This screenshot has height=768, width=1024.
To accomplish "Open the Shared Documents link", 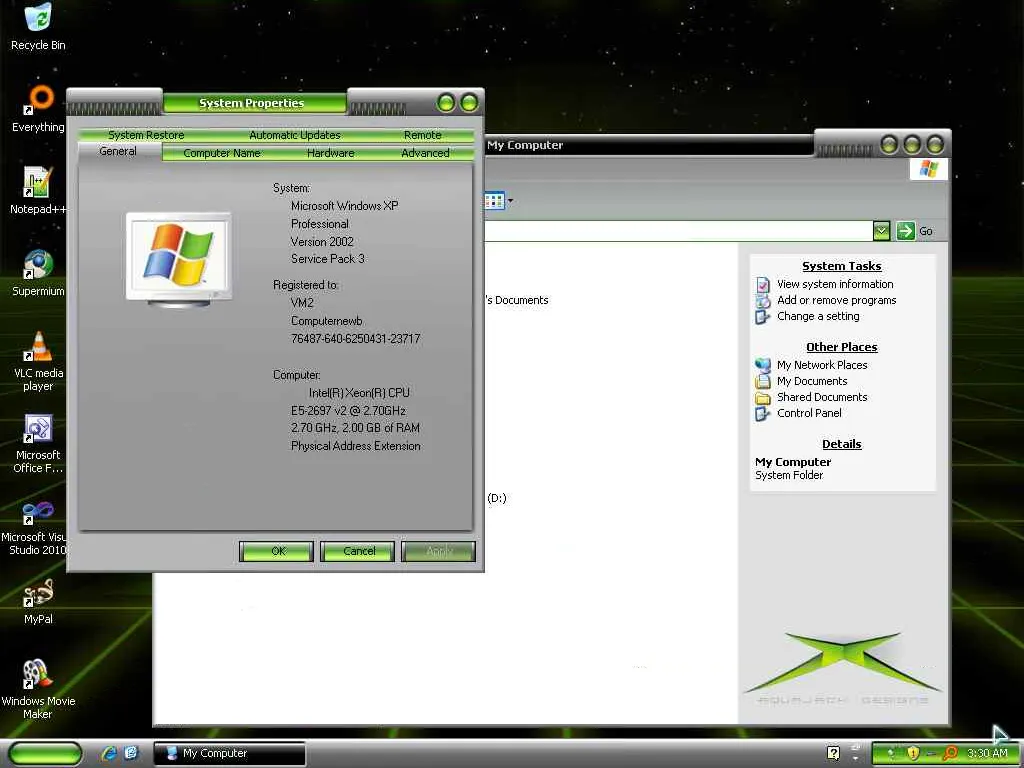I will click(822, 397).
